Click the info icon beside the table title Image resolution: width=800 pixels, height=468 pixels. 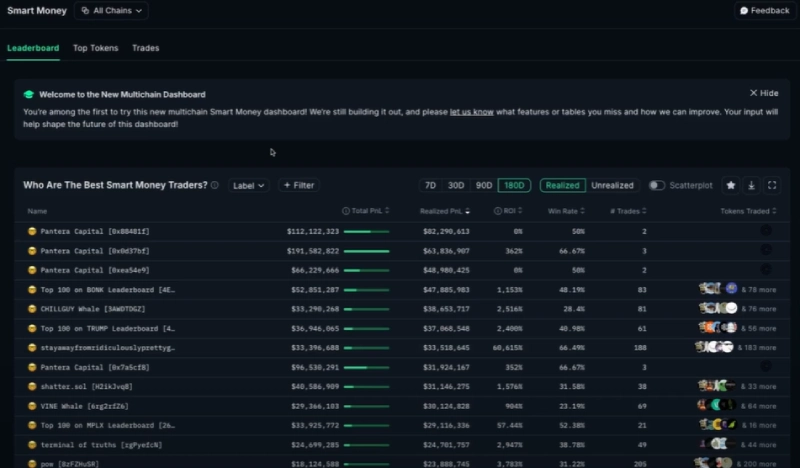(215, 185)
